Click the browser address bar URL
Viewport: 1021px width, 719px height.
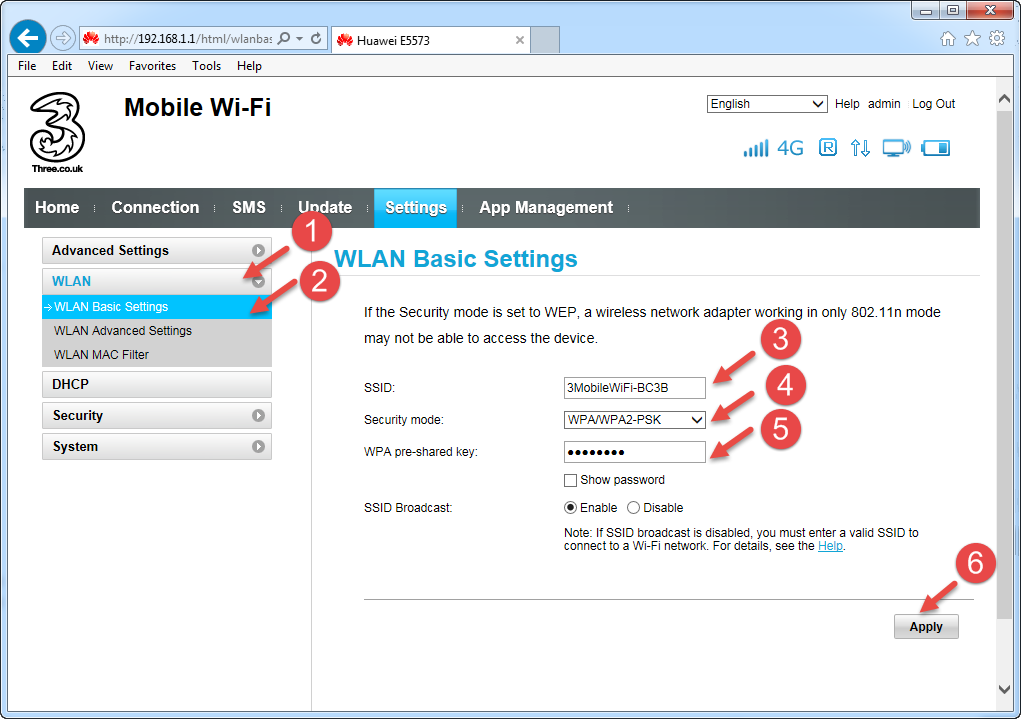[x=188, y=38]
